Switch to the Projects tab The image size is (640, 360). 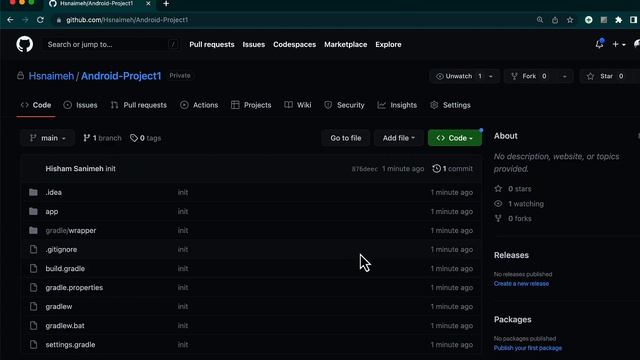[x=251, y=105]
